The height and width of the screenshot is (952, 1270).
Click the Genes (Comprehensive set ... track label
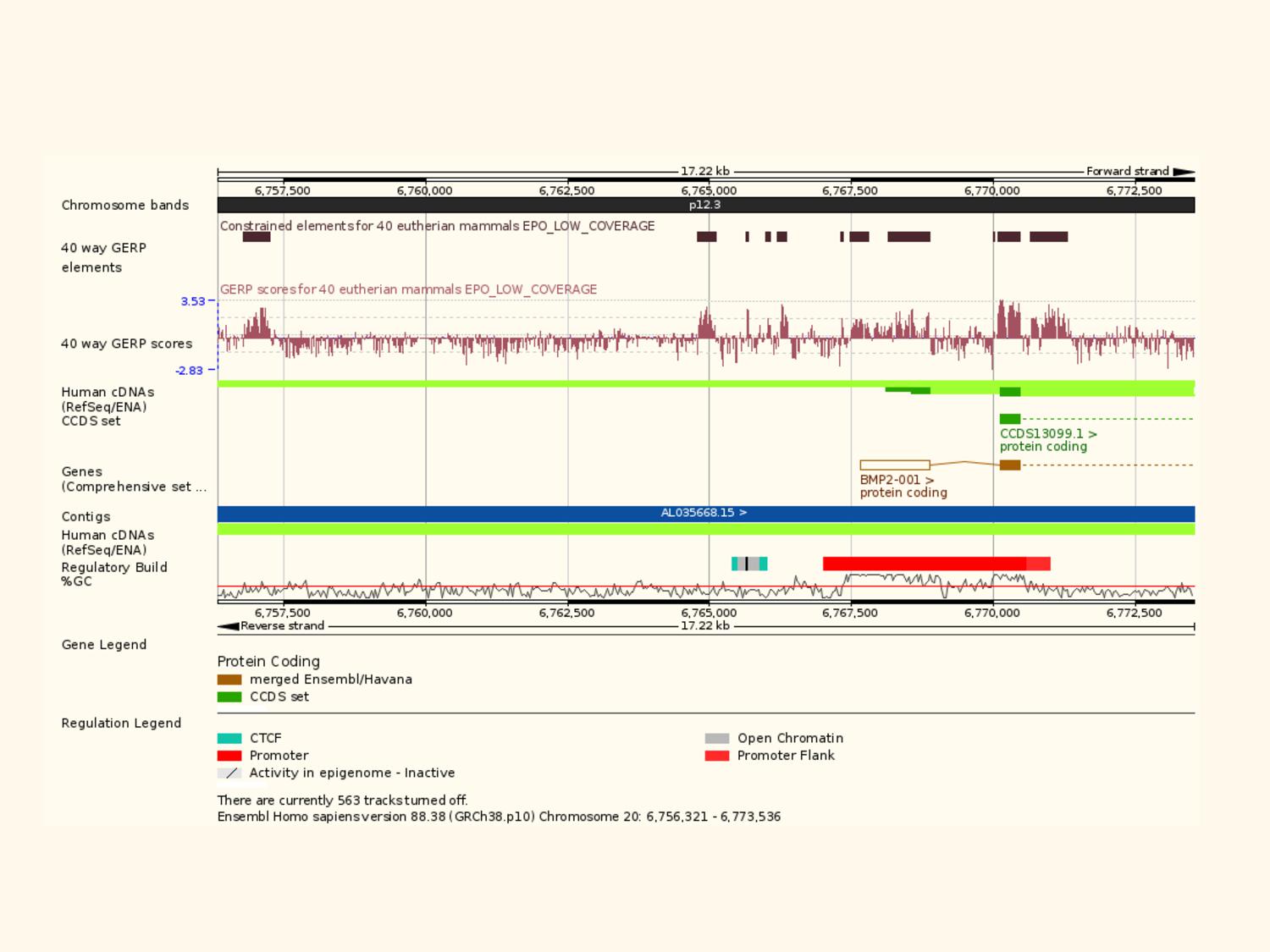(x=134, y=479)
